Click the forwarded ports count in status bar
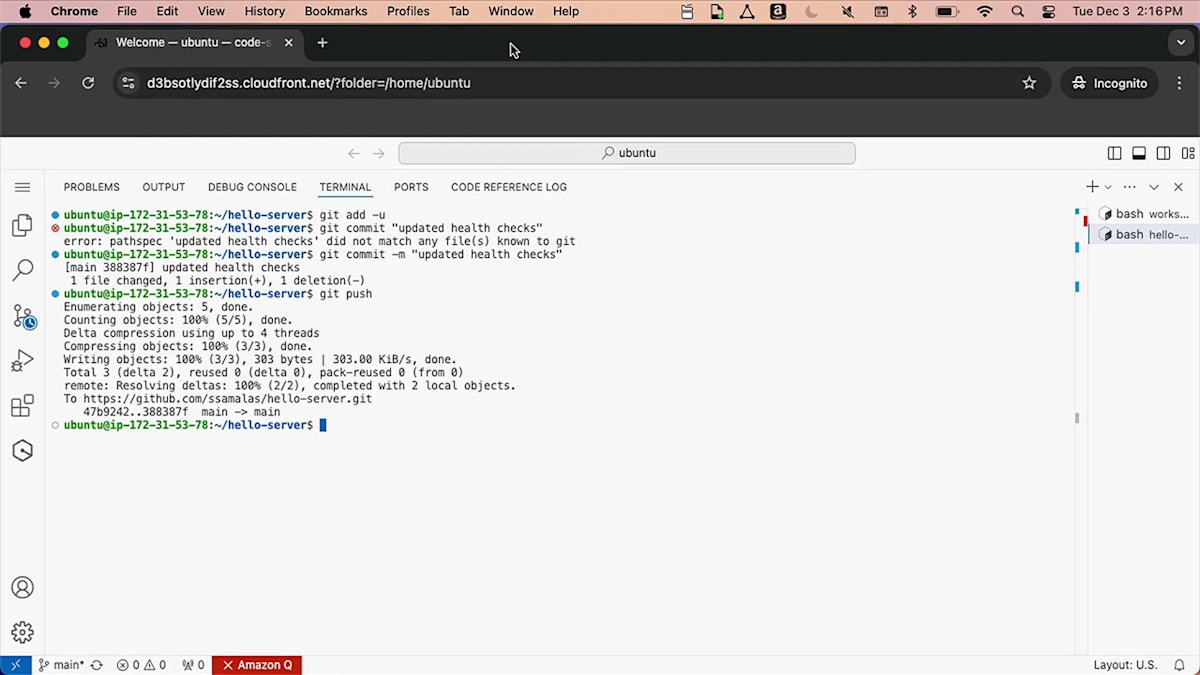 coord(193,665)
